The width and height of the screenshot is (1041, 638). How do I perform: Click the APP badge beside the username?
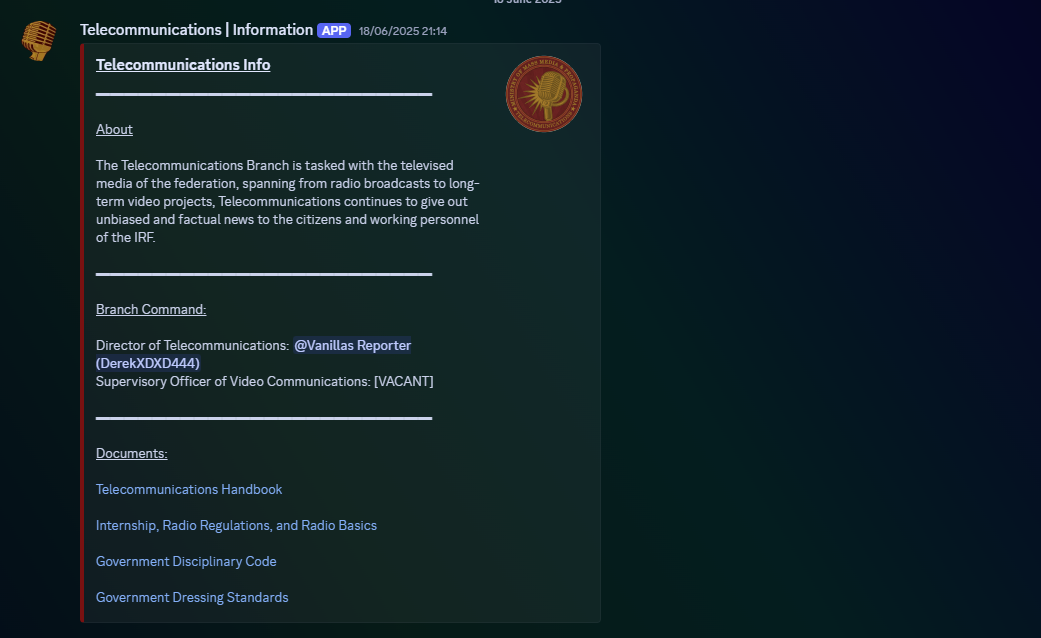click(334, 31)
